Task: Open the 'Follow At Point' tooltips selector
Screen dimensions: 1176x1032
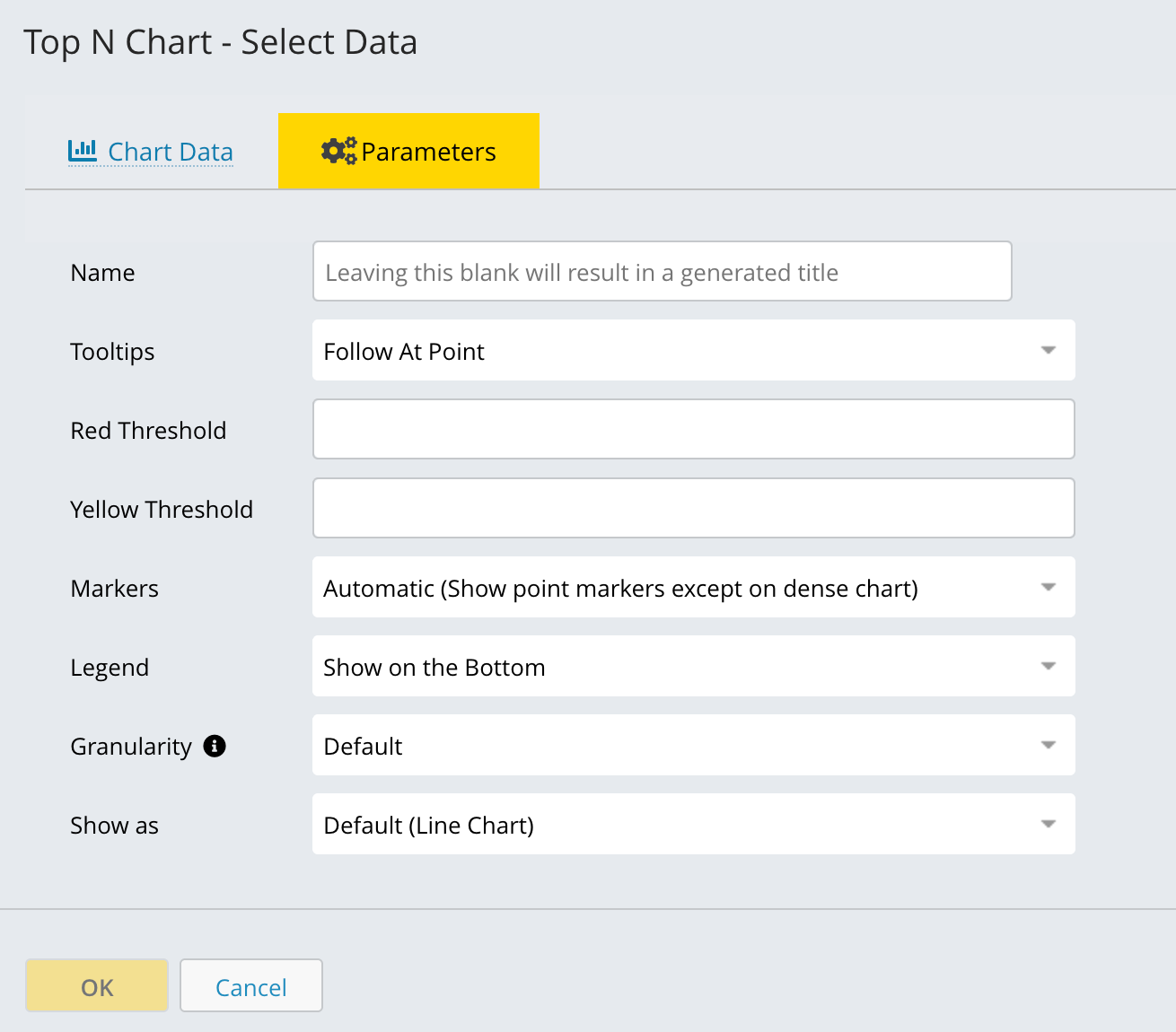Action: (673, 351)
